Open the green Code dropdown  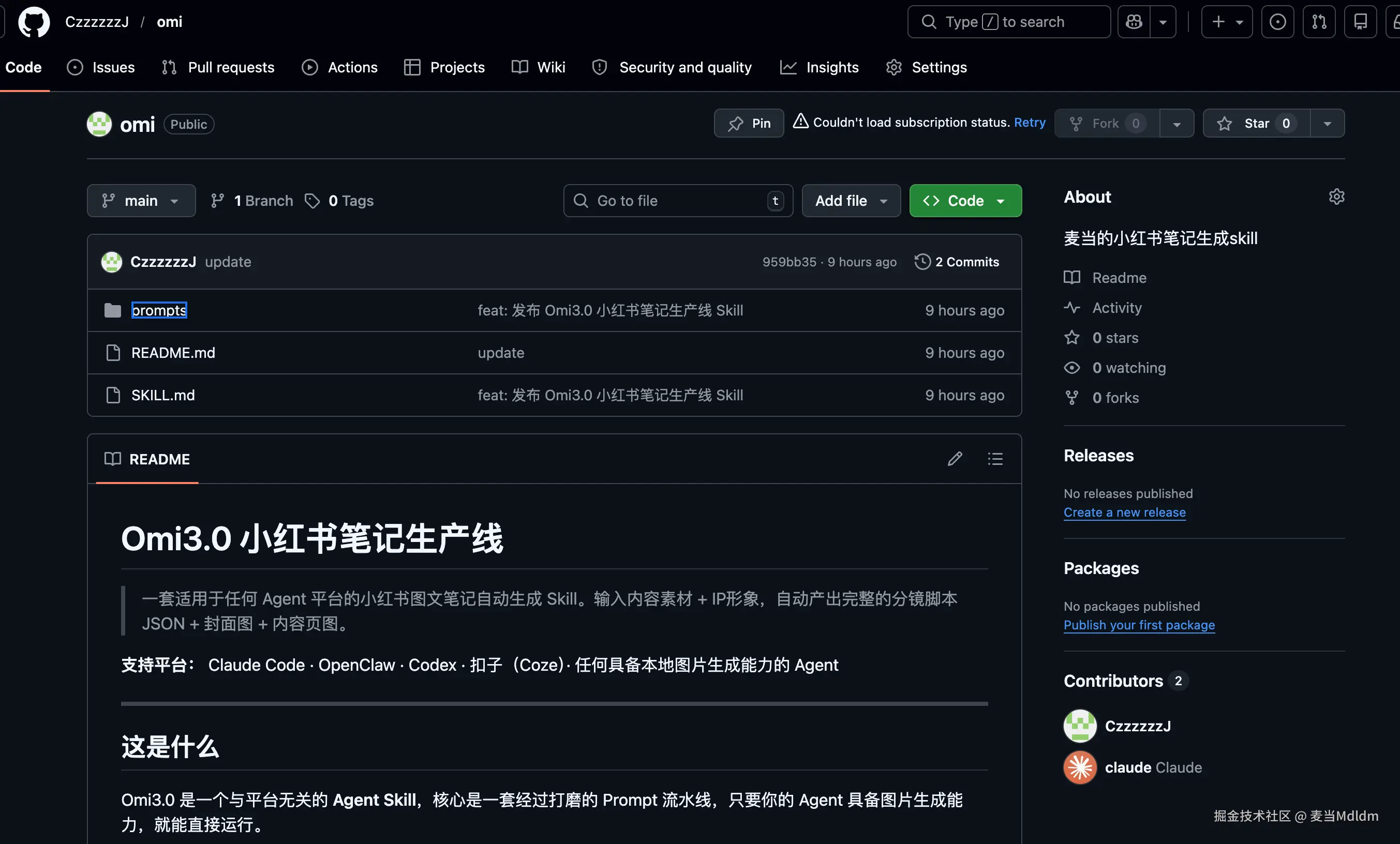(965, 201)
